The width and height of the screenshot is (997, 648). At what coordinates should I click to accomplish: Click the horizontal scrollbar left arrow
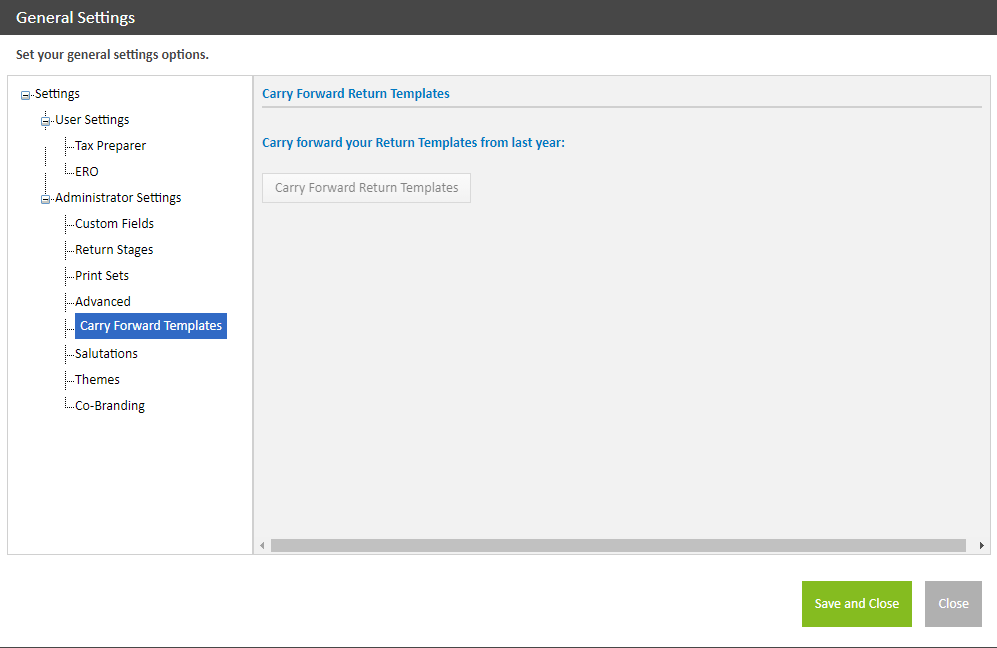(x=262, y=545)
